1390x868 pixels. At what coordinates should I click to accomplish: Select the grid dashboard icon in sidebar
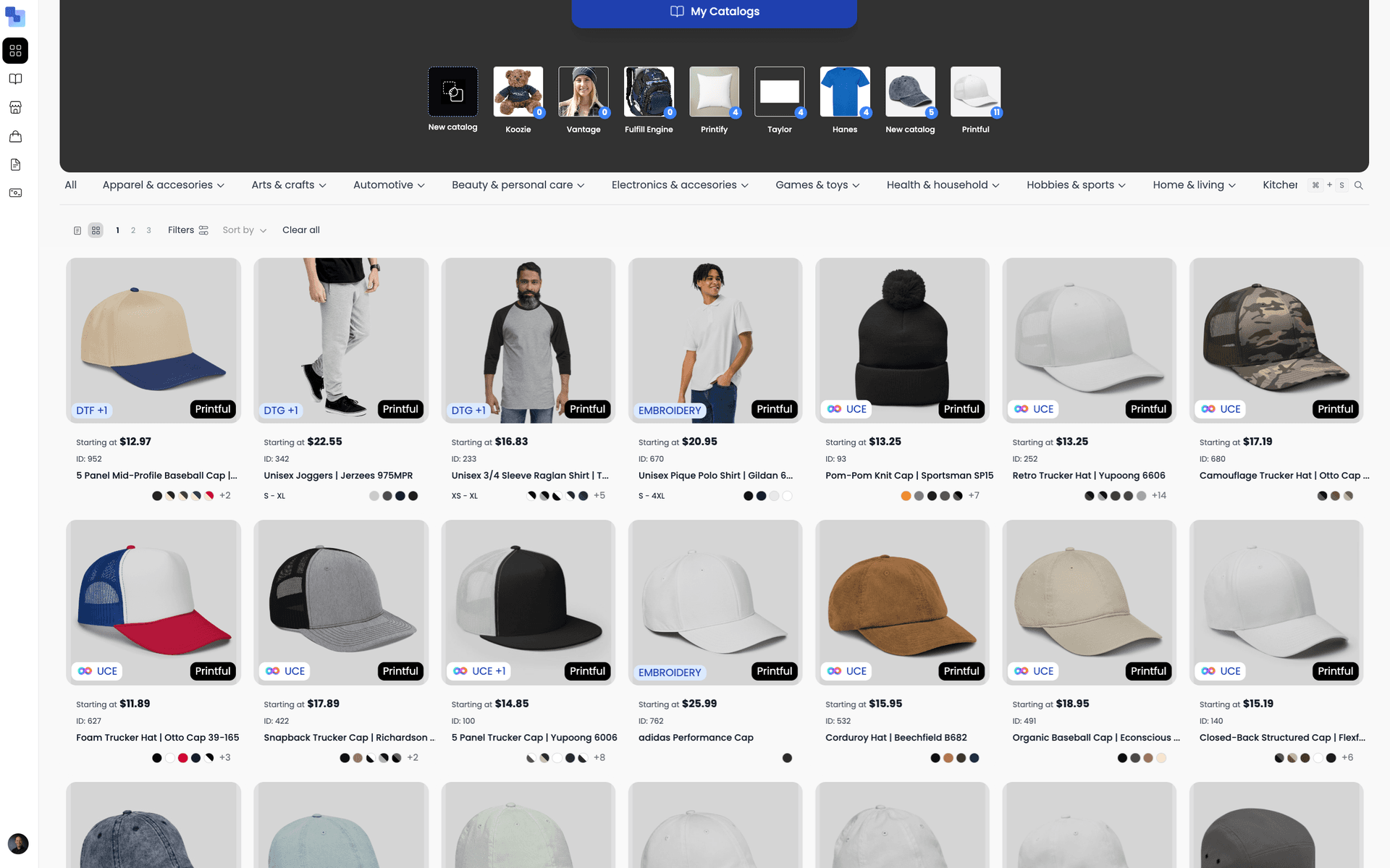tap(15, 51)
